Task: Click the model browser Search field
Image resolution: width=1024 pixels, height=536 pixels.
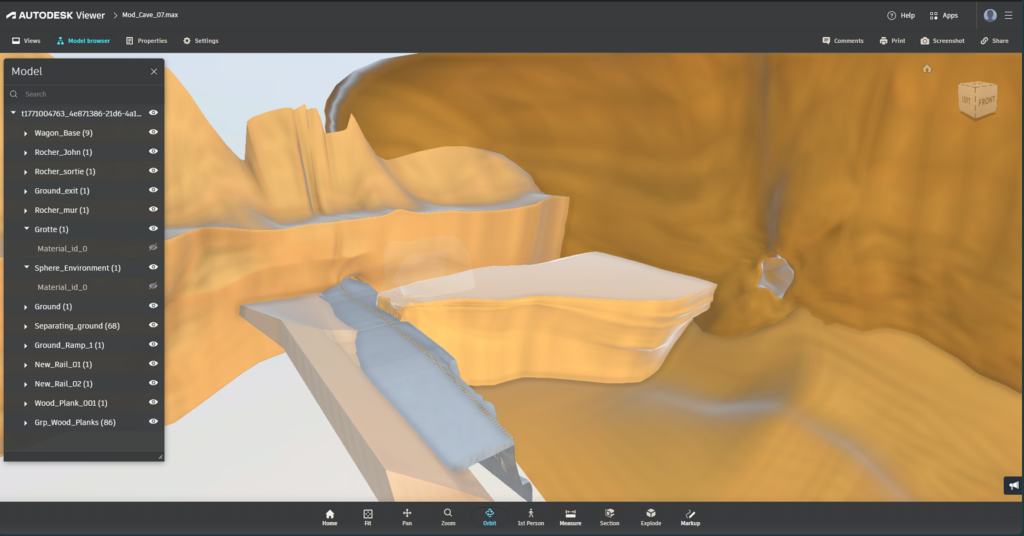Action: [85, 94]
